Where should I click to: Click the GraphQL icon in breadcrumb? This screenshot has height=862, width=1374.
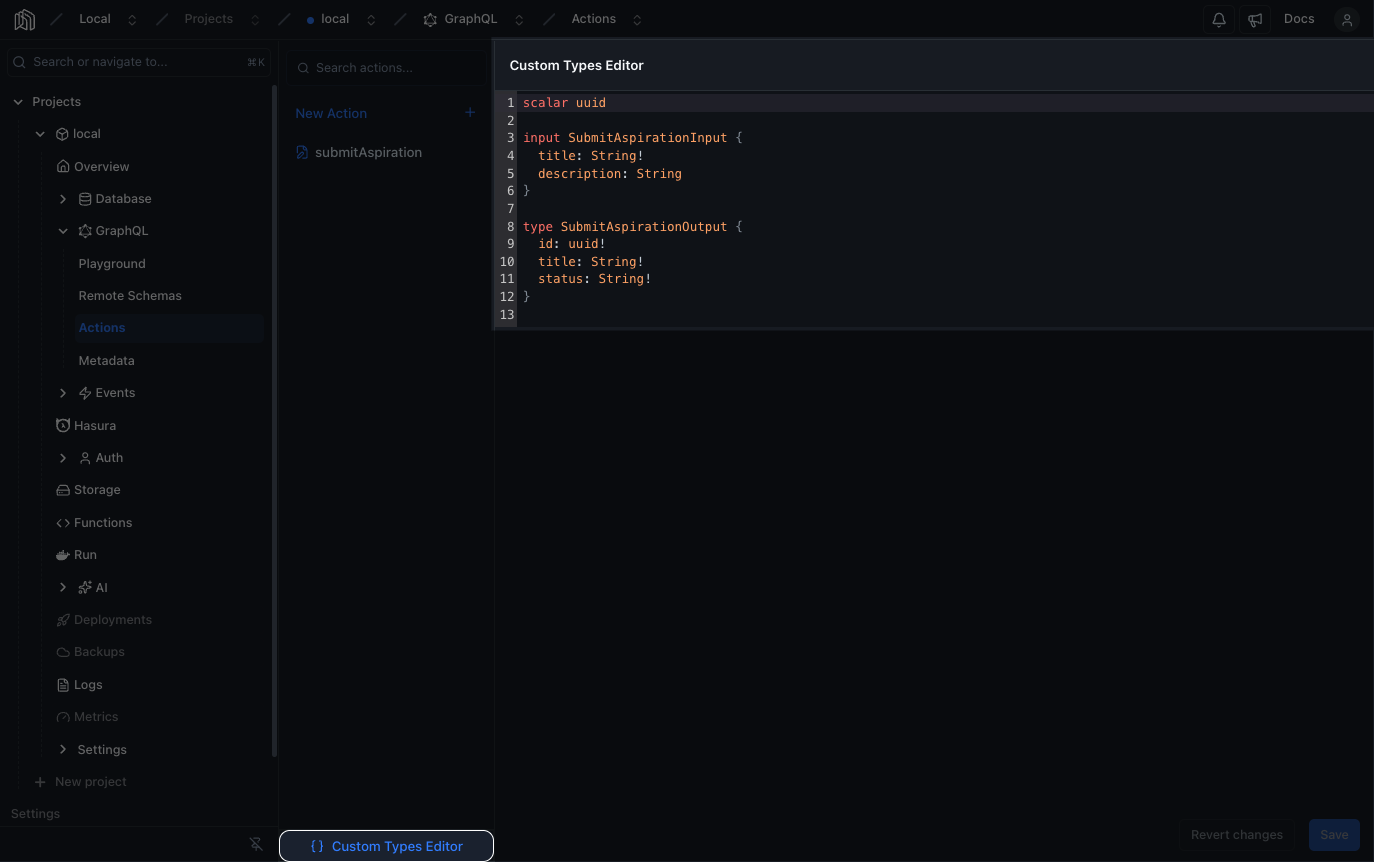430,19
